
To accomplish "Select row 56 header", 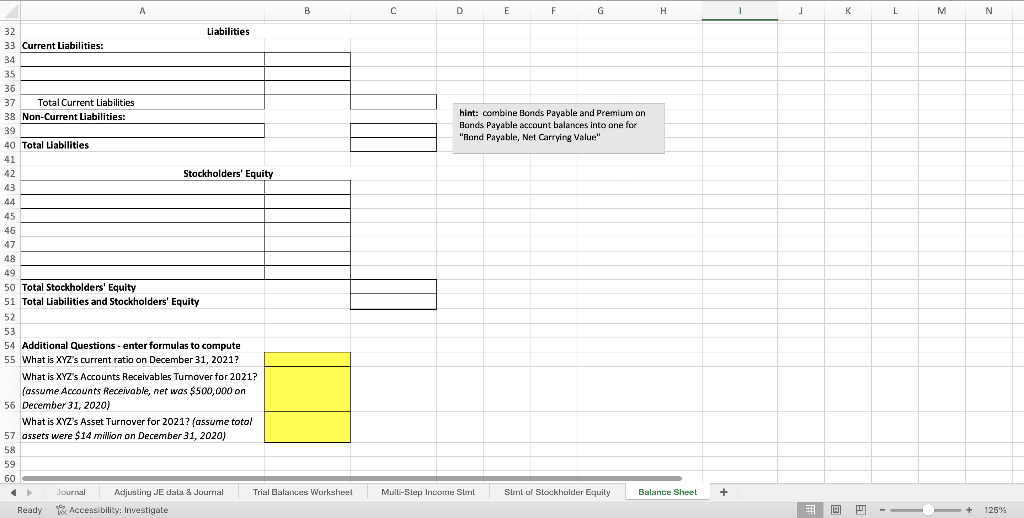I will click(10, 389).
